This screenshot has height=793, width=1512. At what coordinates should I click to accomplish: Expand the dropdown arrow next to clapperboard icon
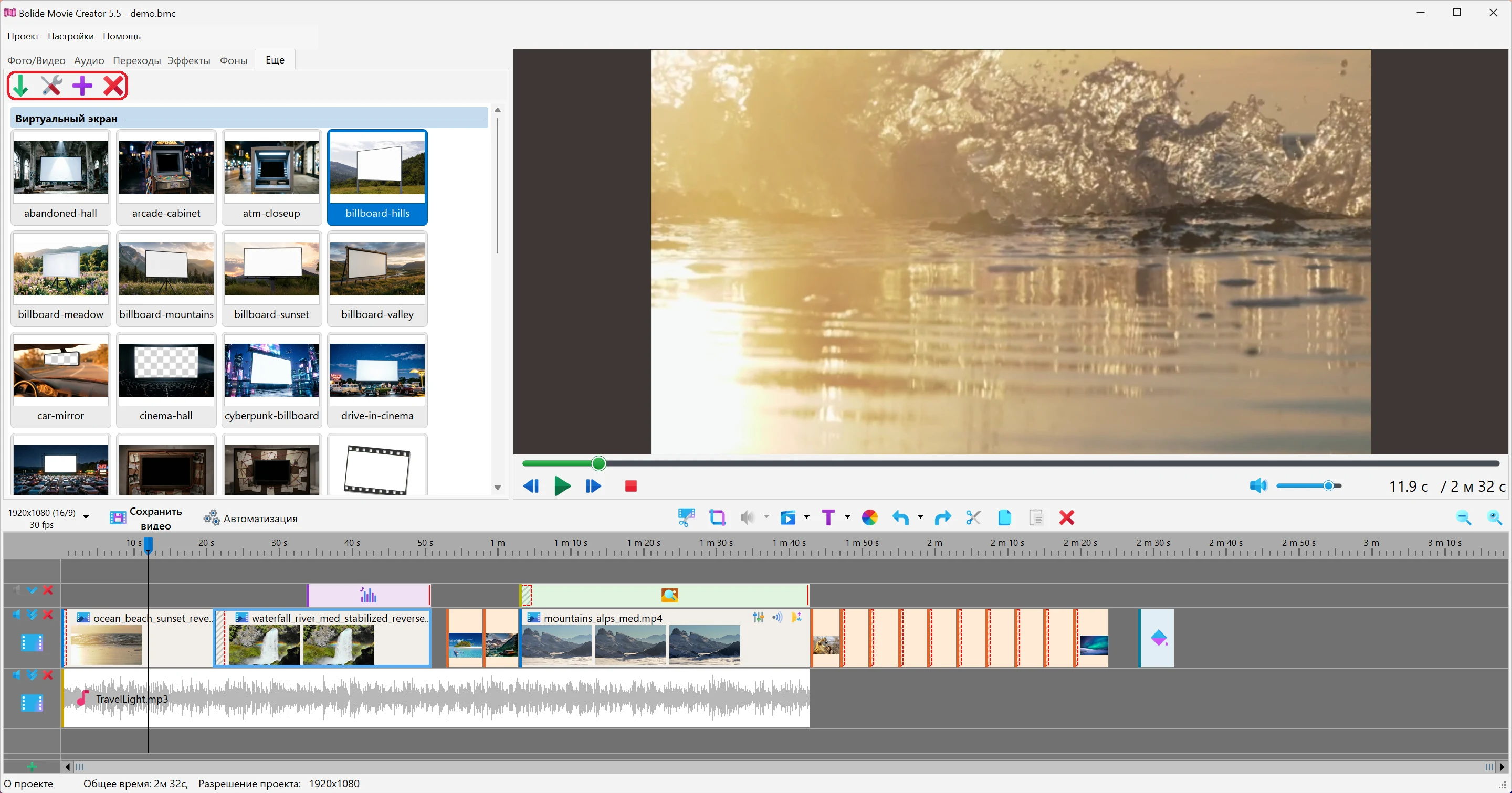(806, 517)
